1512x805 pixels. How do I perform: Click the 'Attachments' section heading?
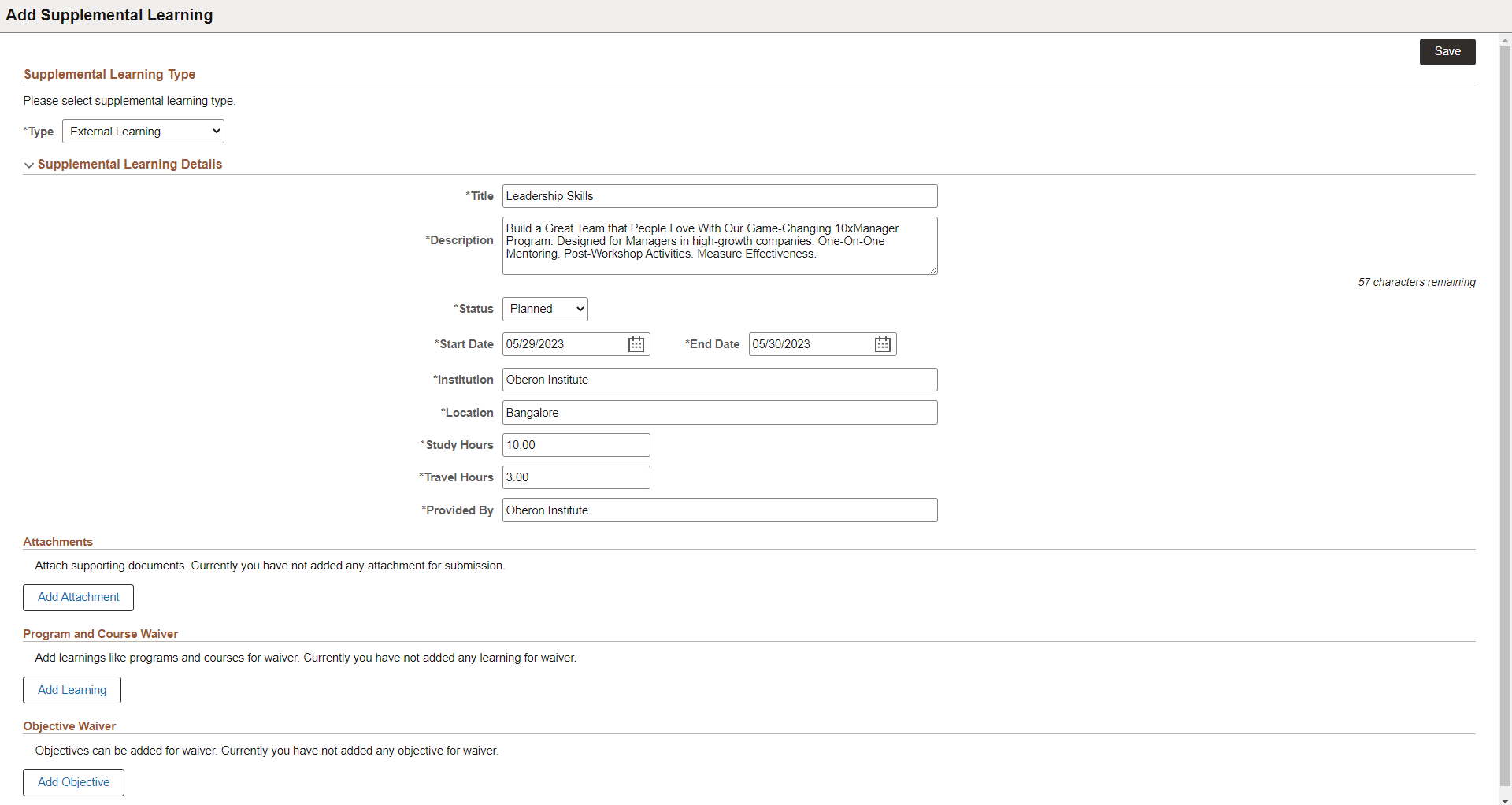tap(58, 542)
